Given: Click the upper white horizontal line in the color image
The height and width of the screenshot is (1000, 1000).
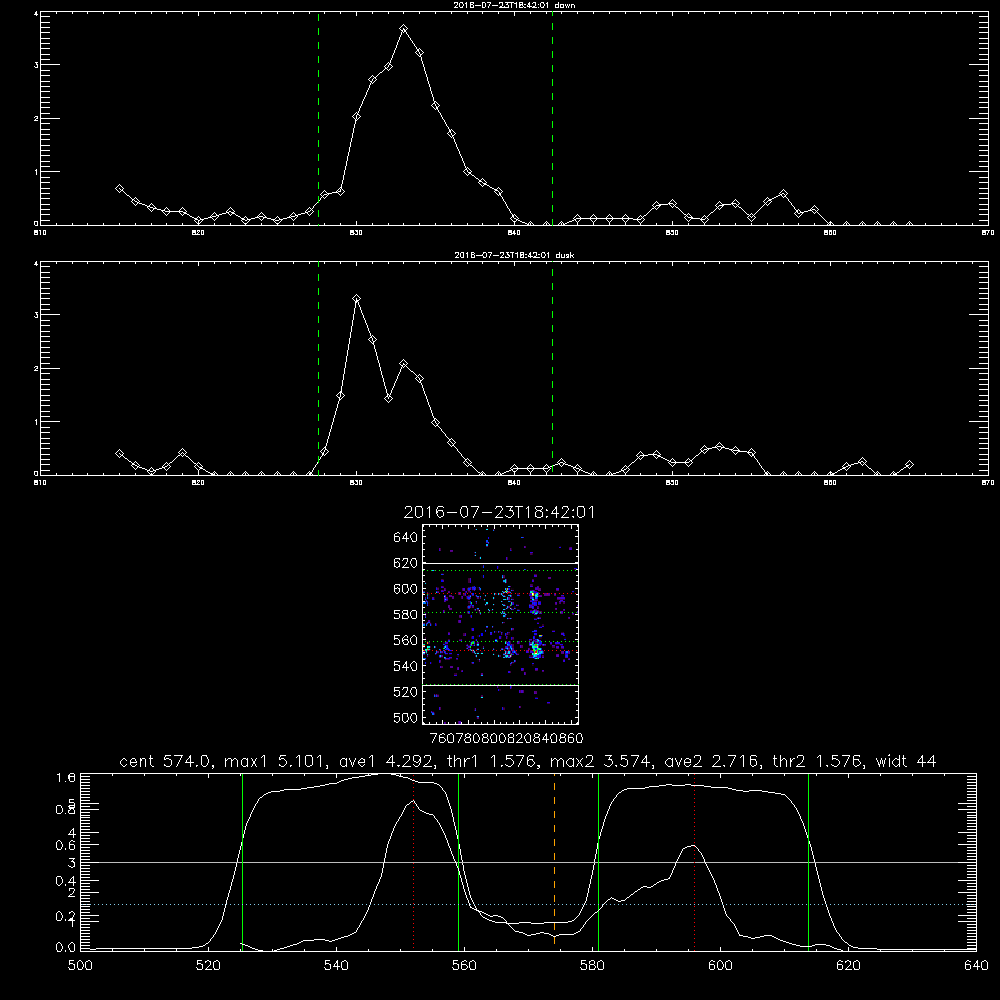Looking at the screenshot, I should tap(500, 563).
